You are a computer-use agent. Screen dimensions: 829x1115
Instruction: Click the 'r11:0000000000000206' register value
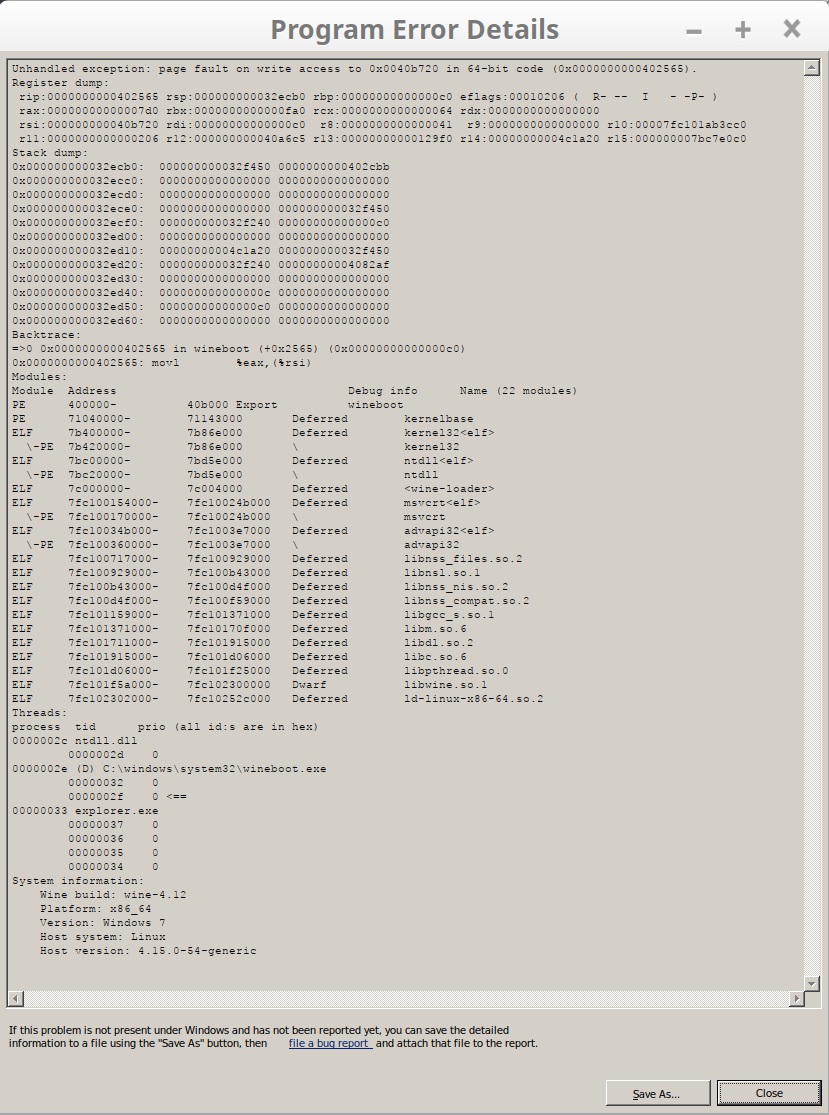[89, 139]
